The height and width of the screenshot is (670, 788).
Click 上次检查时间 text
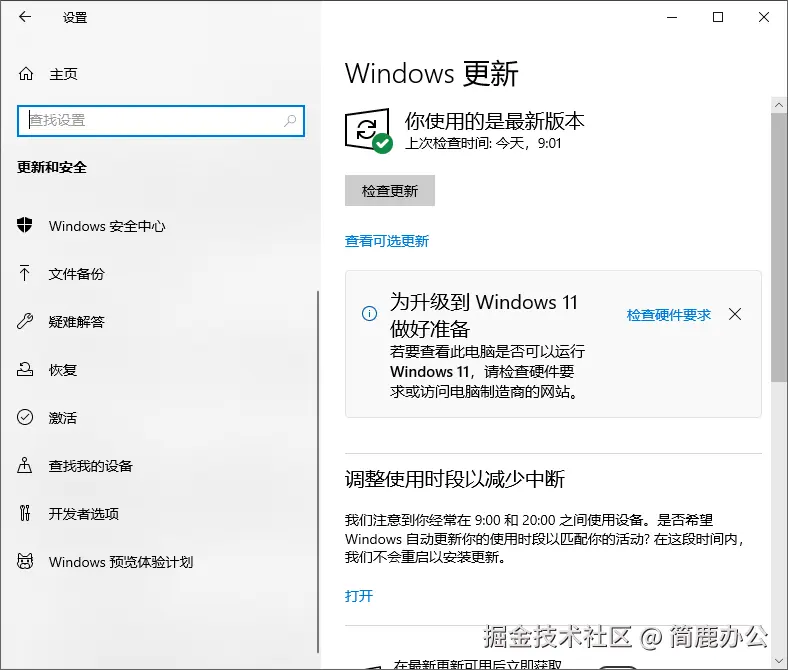coord(482,143)
